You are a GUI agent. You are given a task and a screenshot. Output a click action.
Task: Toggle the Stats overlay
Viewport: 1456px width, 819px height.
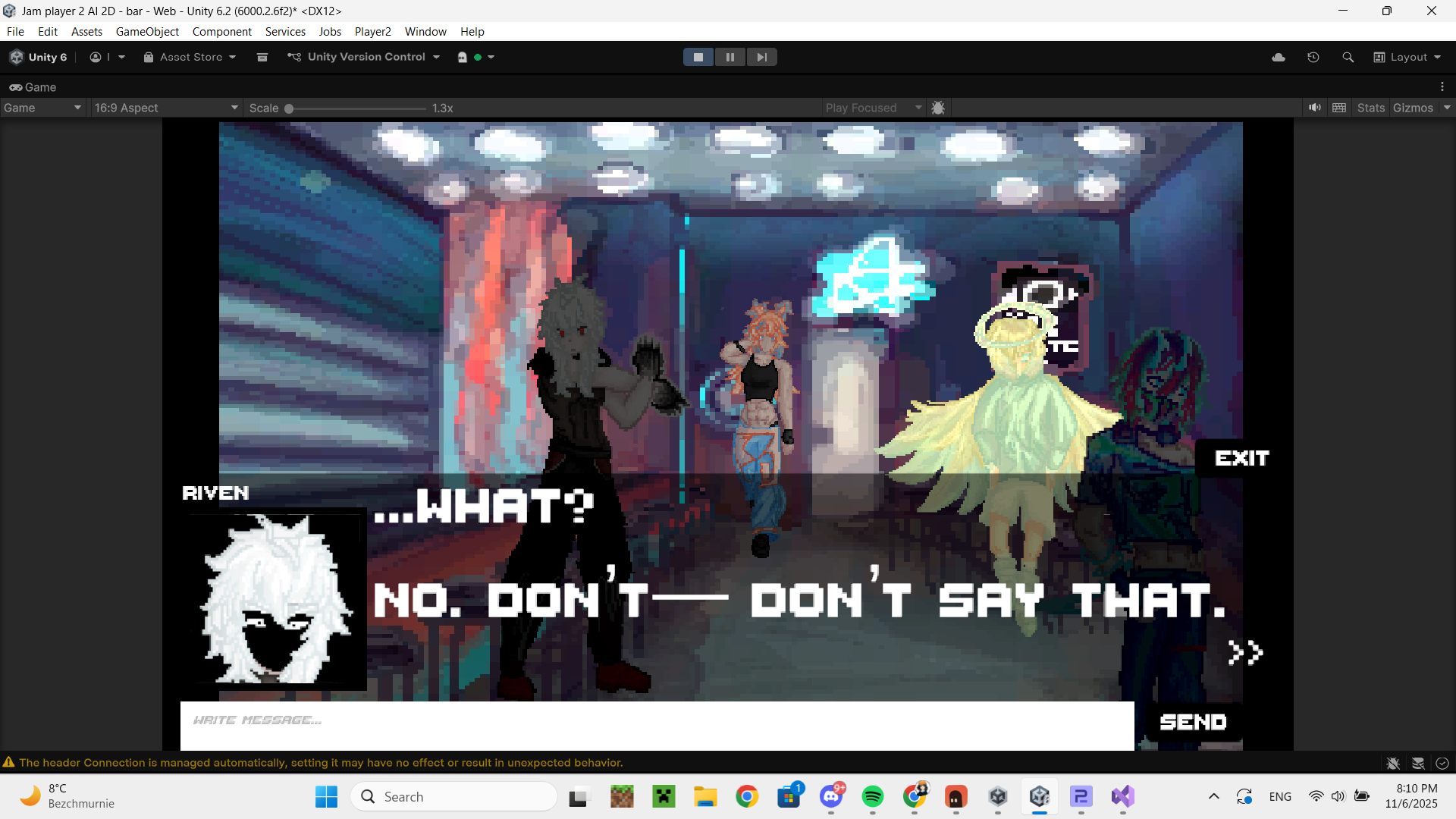pos(1370,108)
